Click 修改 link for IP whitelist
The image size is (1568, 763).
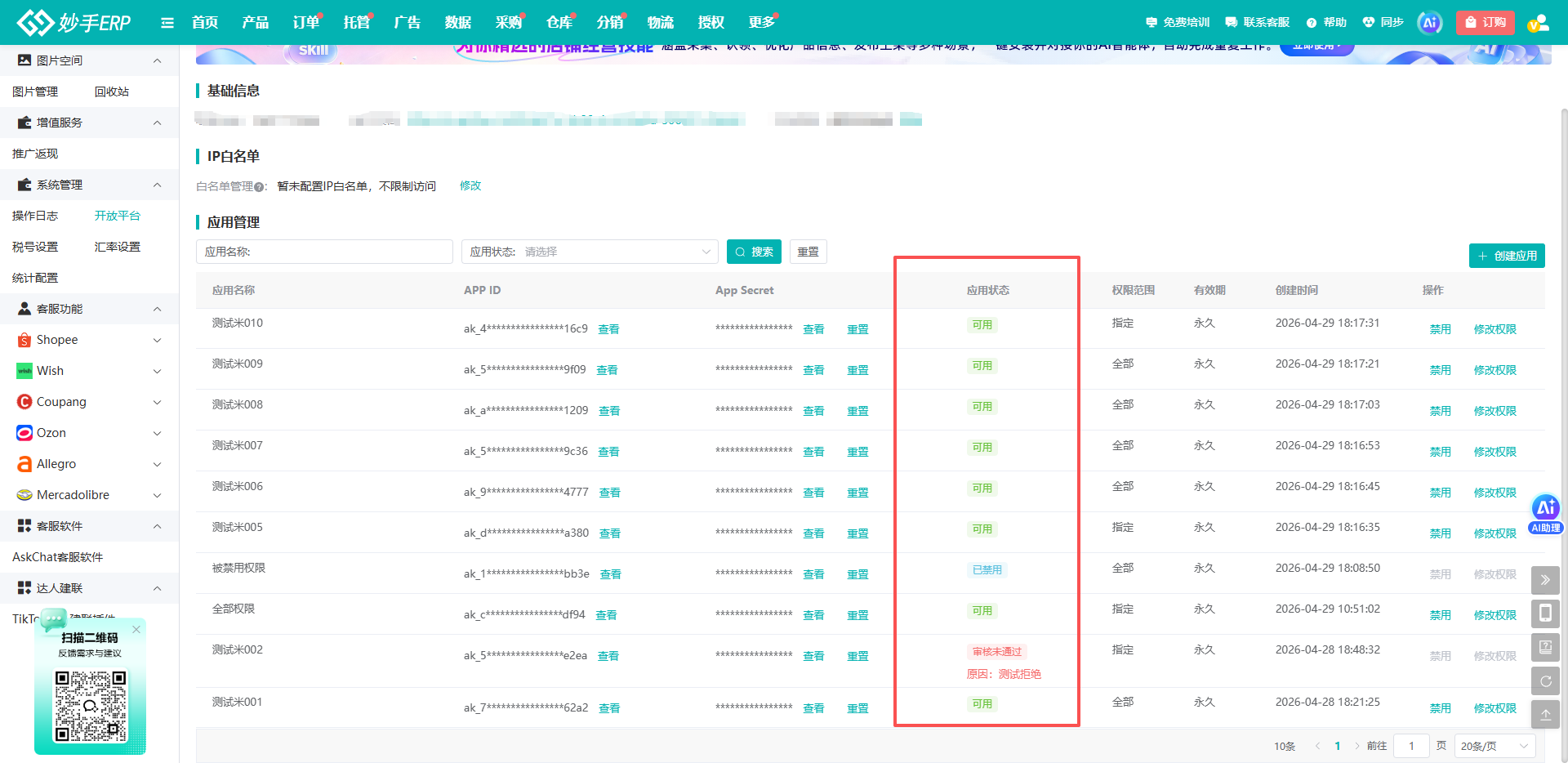[470, 186]
